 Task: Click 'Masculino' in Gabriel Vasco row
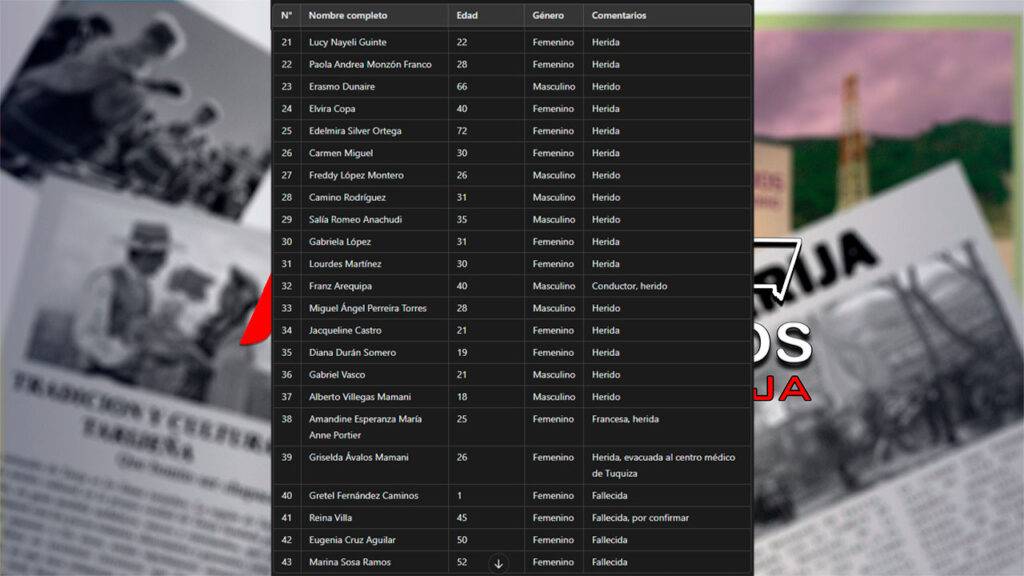coord(554,376)
